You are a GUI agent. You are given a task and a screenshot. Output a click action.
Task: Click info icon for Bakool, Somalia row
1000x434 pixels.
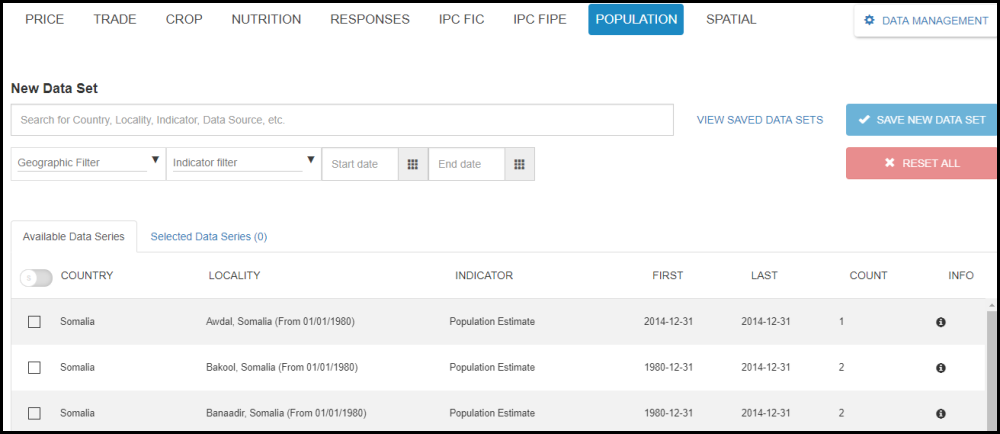click(x=940, y=368)
